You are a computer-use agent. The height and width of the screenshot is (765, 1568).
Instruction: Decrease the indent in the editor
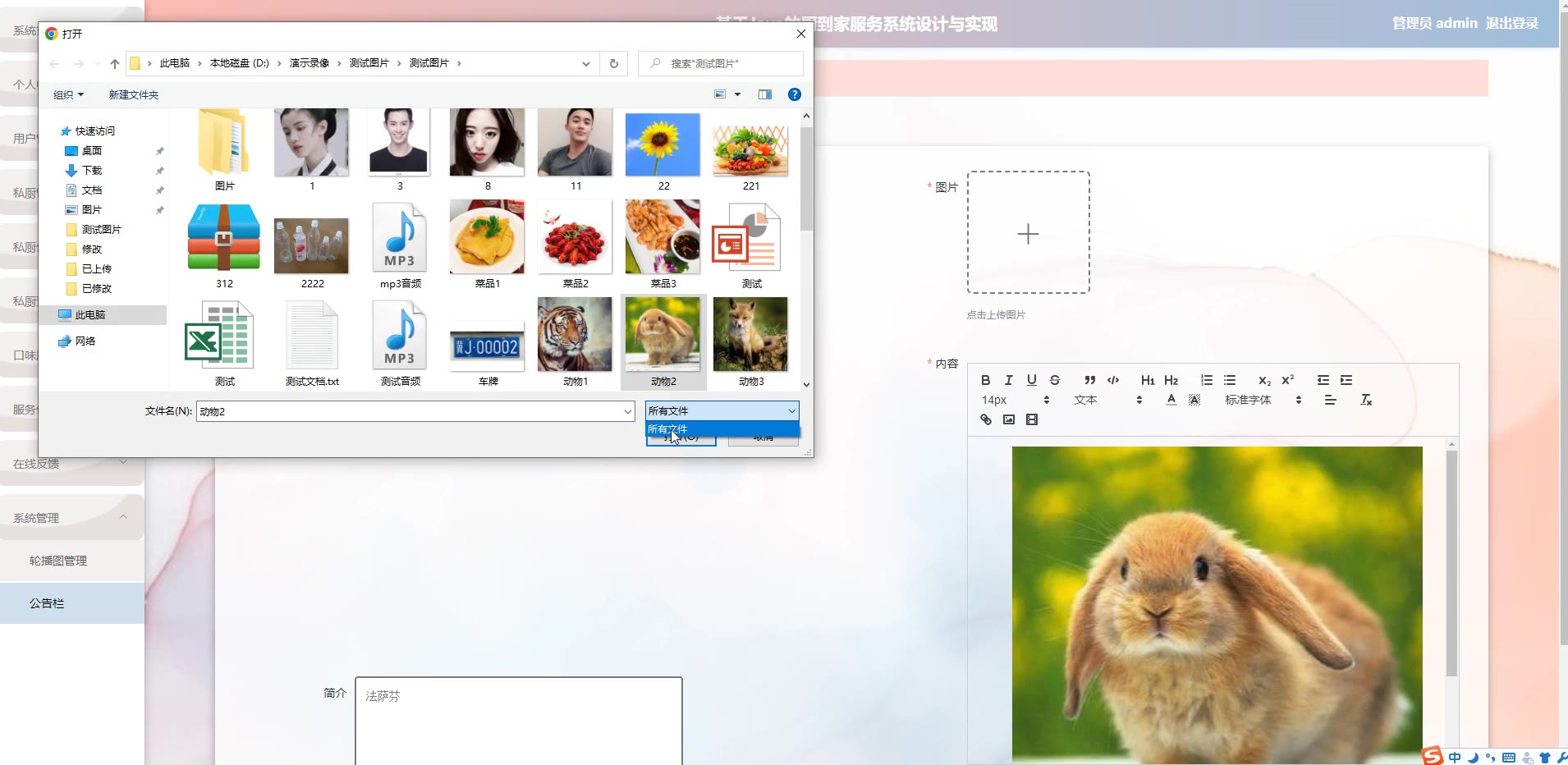[x=1323, y=380]
